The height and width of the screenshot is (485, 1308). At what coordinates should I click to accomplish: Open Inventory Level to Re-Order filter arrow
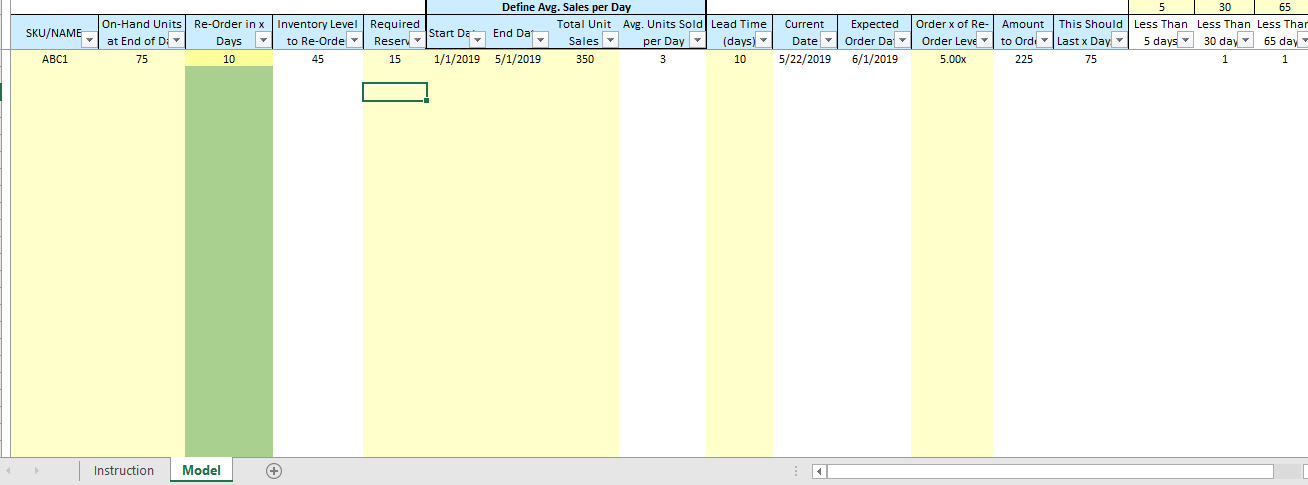click(354, 40)
